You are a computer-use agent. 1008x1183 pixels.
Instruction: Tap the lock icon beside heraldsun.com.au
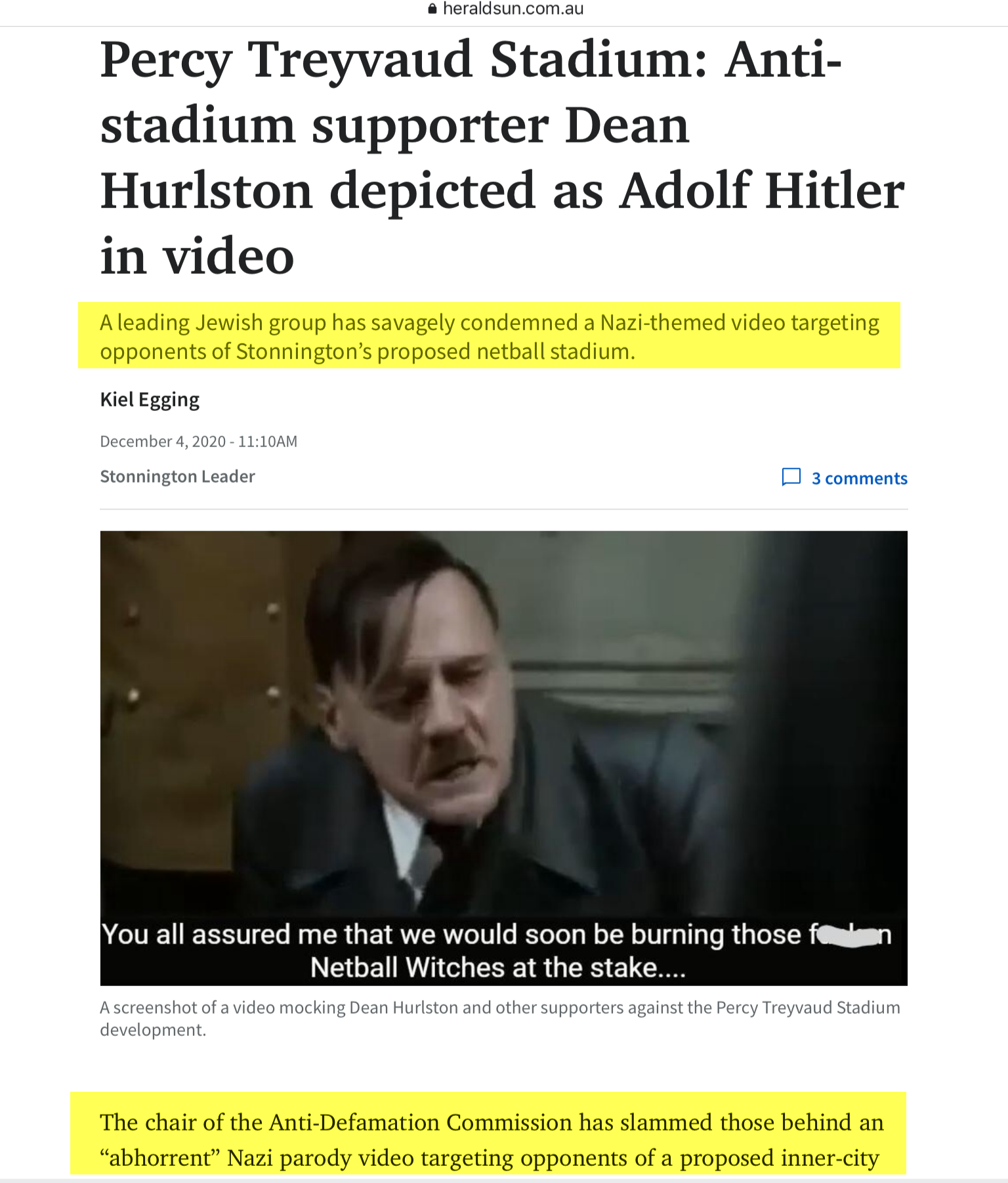(x=432, y=9)
